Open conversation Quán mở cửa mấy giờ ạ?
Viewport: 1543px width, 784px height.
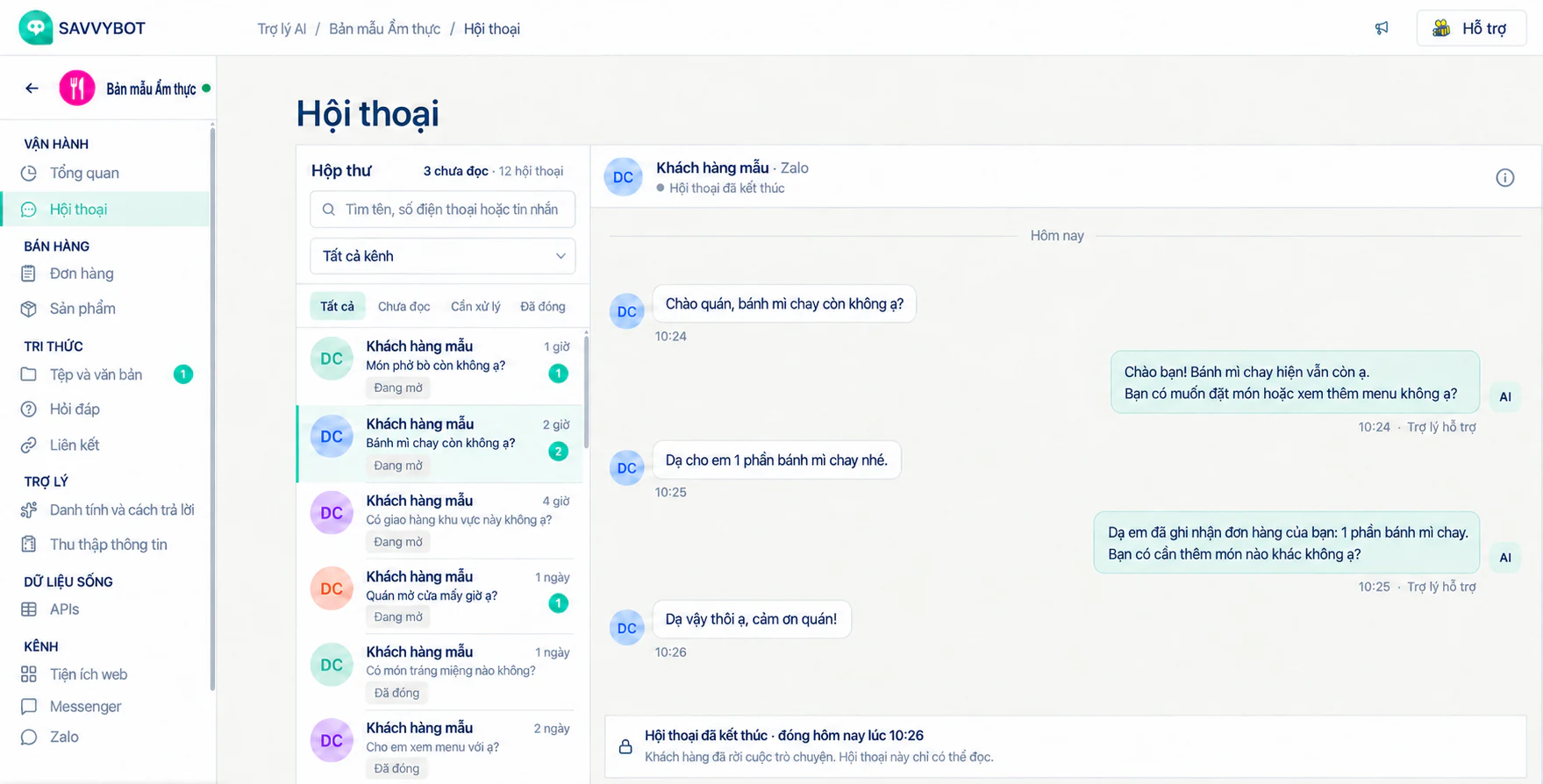click(x=440, y=596)
